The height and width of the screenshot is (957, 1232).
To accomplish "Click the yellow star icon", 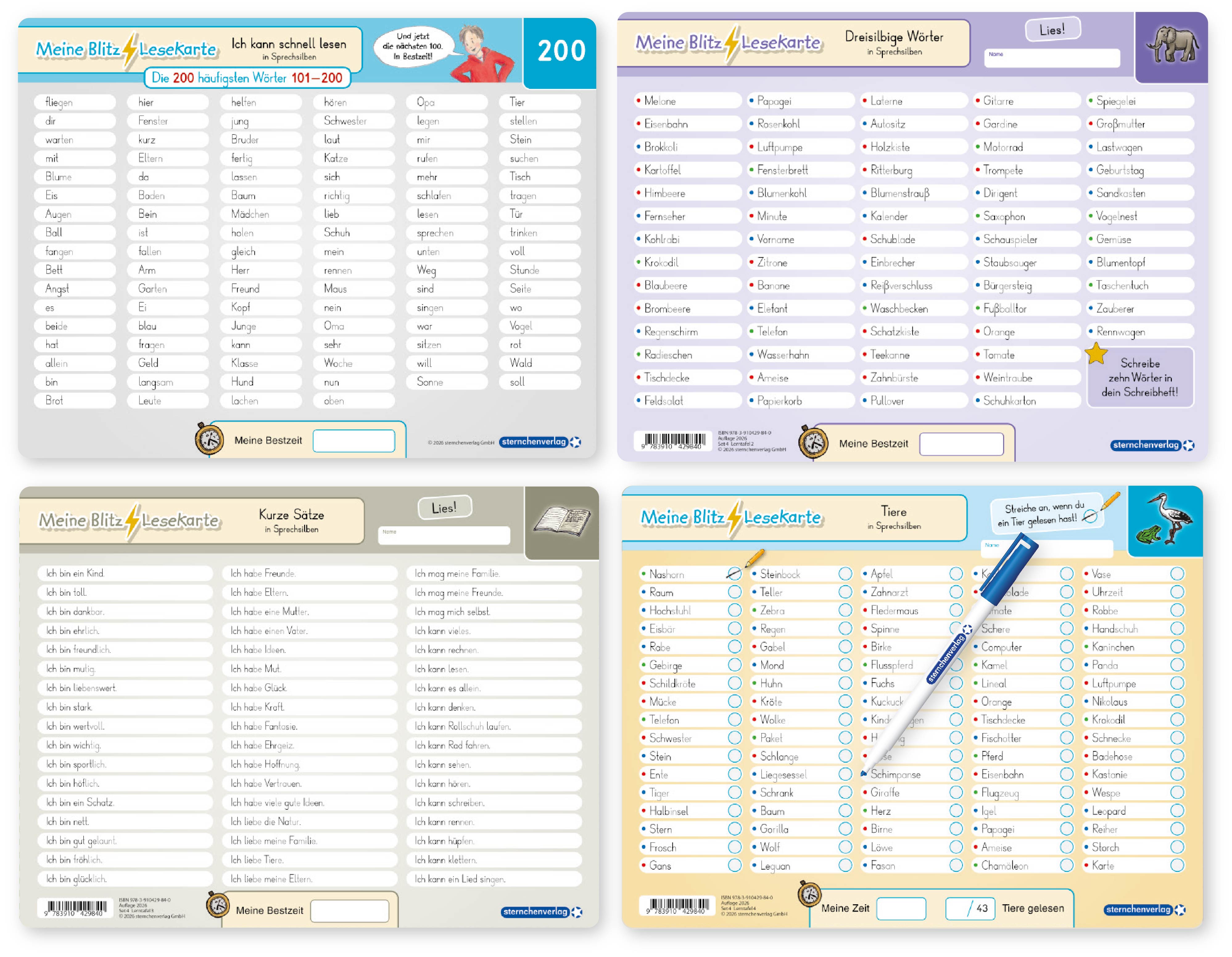I will tap(1096, 354).
